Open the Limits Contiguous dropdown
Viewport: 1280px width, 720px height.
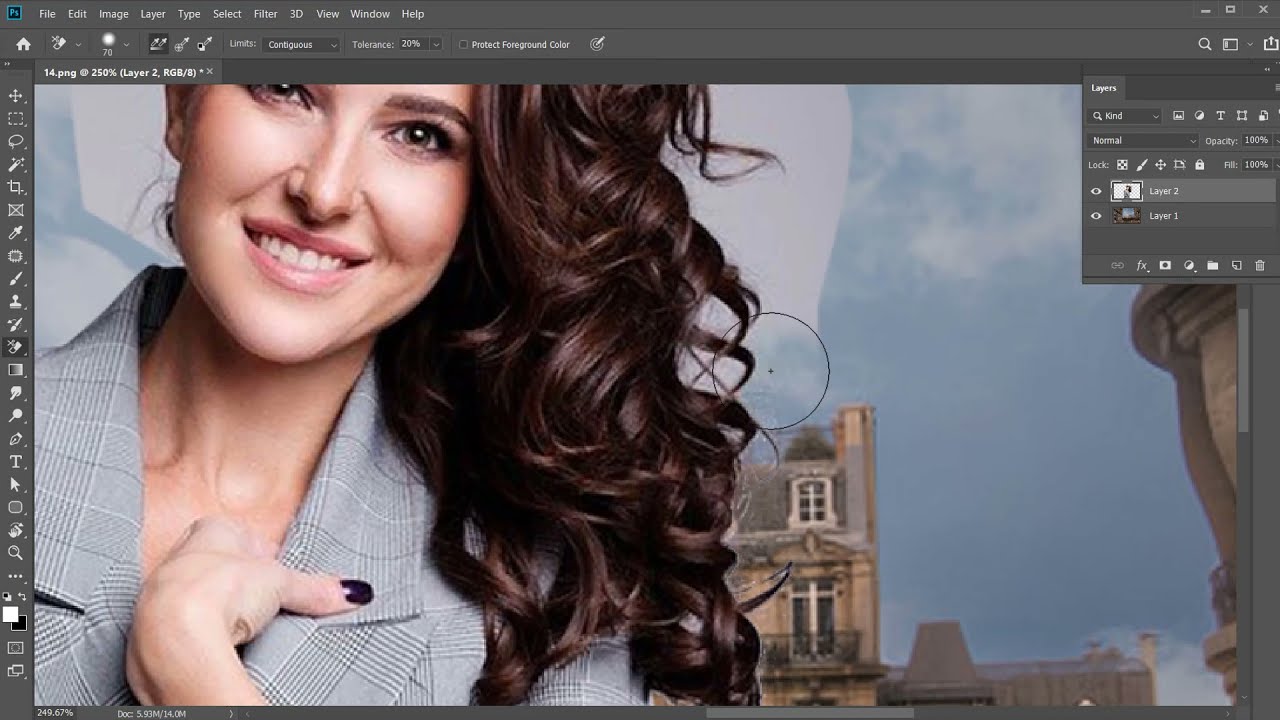coord(302,45)
